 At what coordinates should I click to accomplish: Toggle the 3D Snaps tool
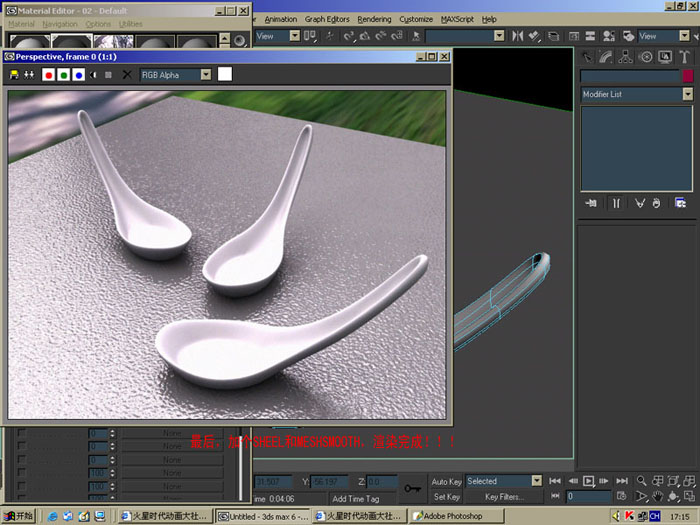(349, 36)
